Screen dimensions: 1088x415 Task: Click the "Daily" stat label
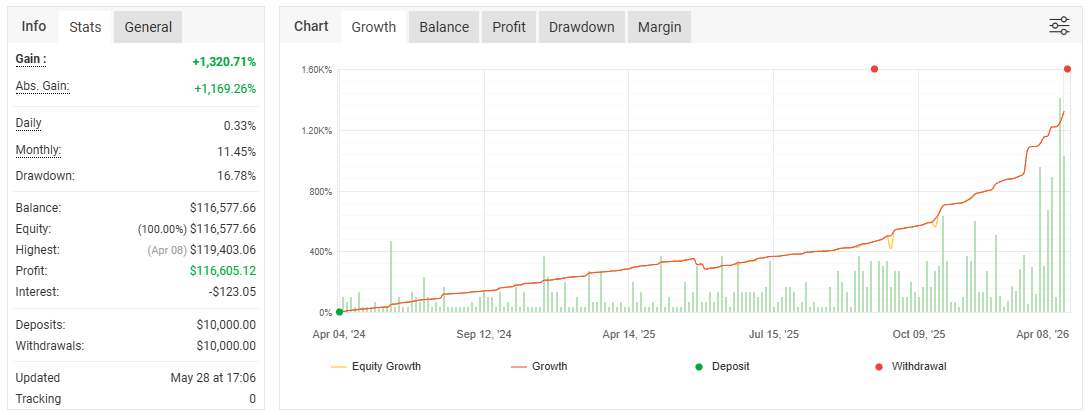(x=28, y=124)
